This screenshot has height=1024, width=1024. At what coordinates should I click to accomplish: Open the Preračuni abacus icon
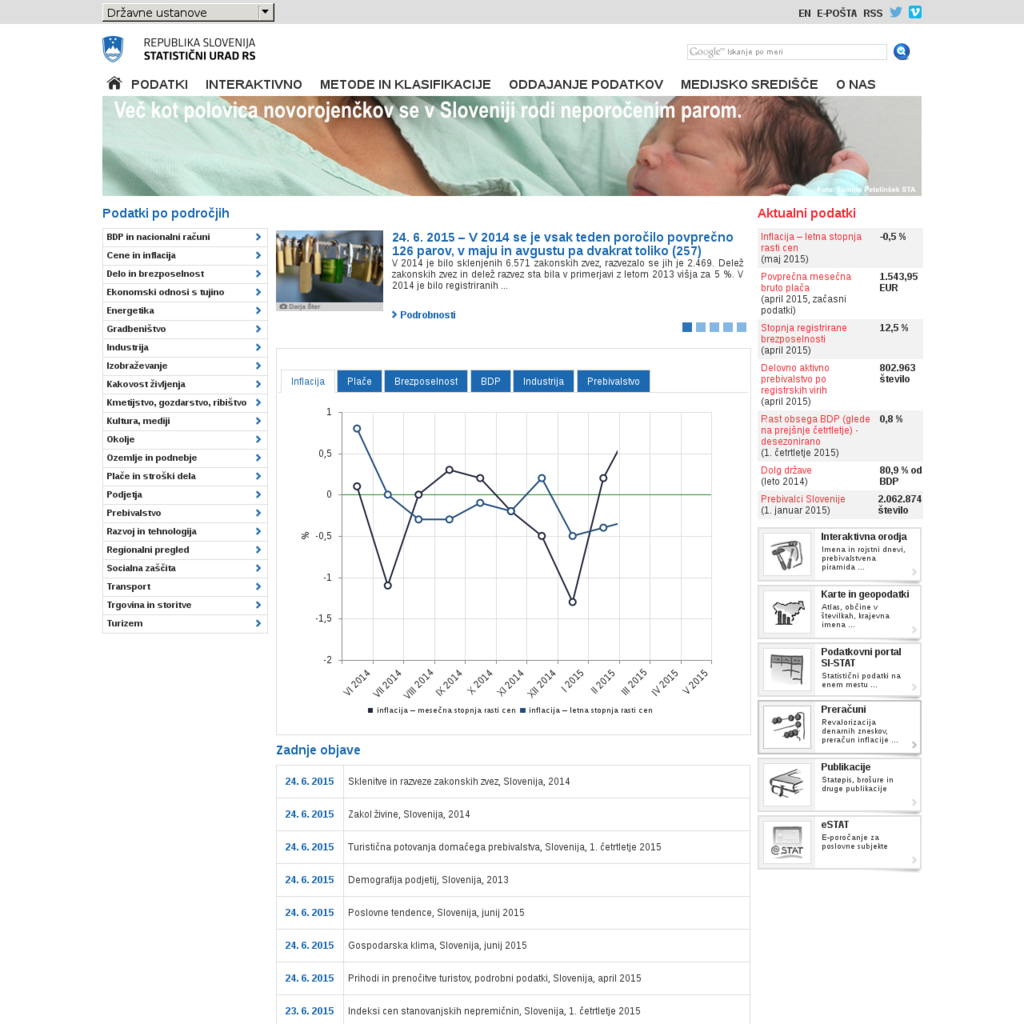pos(786,727)
